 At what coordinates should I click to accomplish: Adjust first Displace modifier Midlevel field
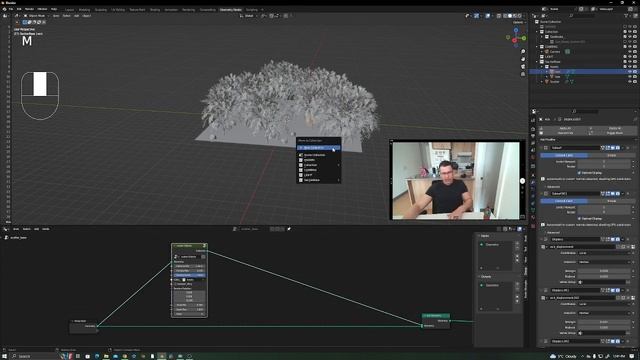pyautogui.click(x=604, y=276)
